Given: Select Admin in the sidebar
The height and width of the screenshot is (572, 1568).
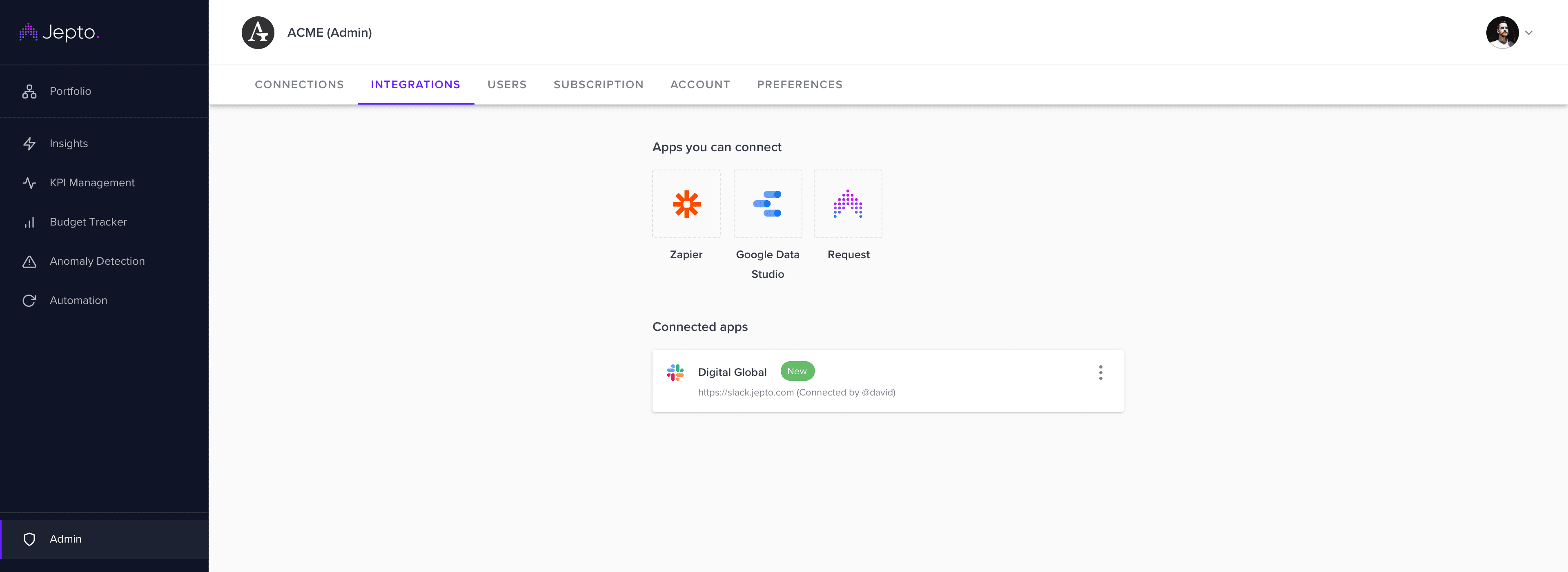Looking at the screenshot, I should (x=104, y=539).
